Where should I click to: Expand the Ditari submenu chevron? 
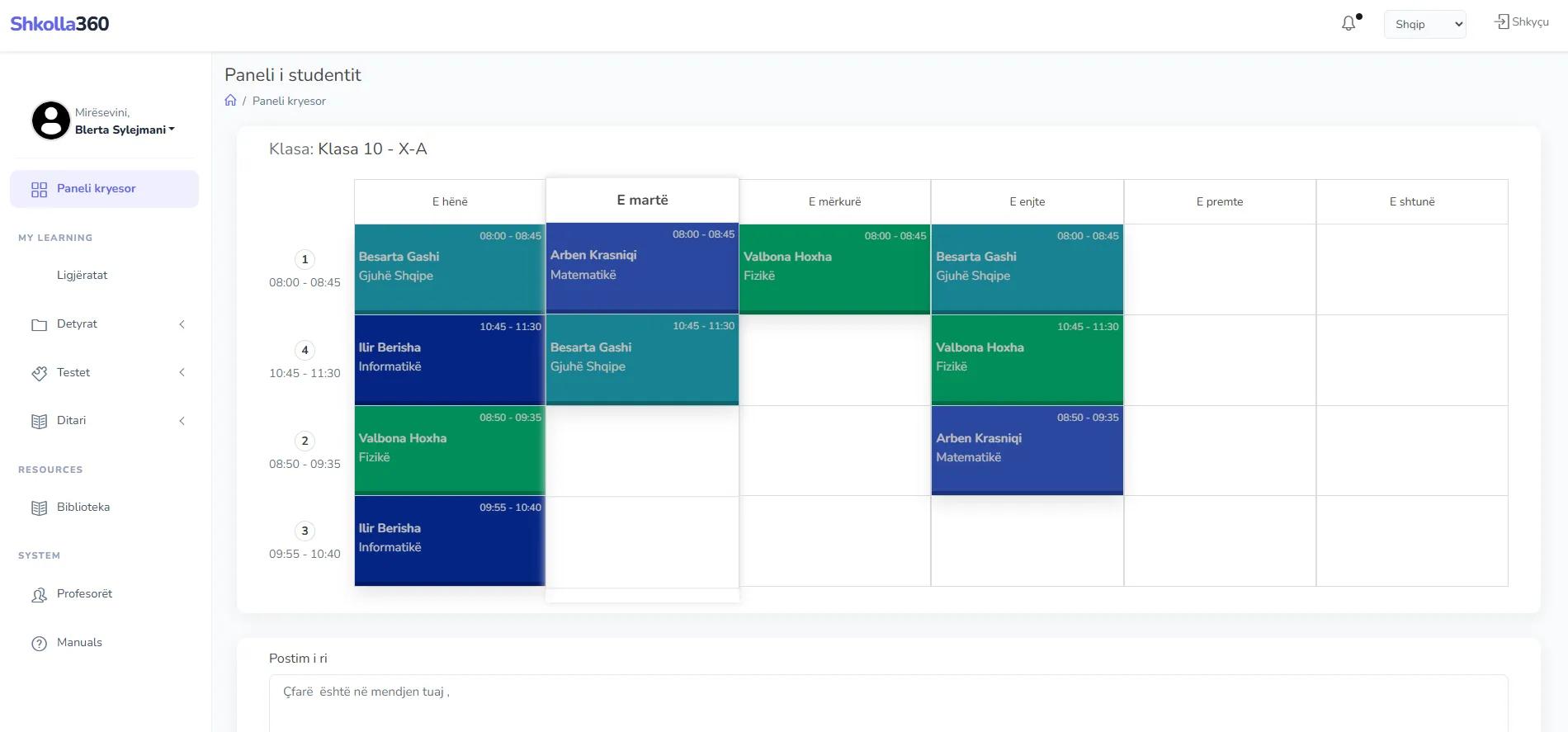[x=182, y=421]
